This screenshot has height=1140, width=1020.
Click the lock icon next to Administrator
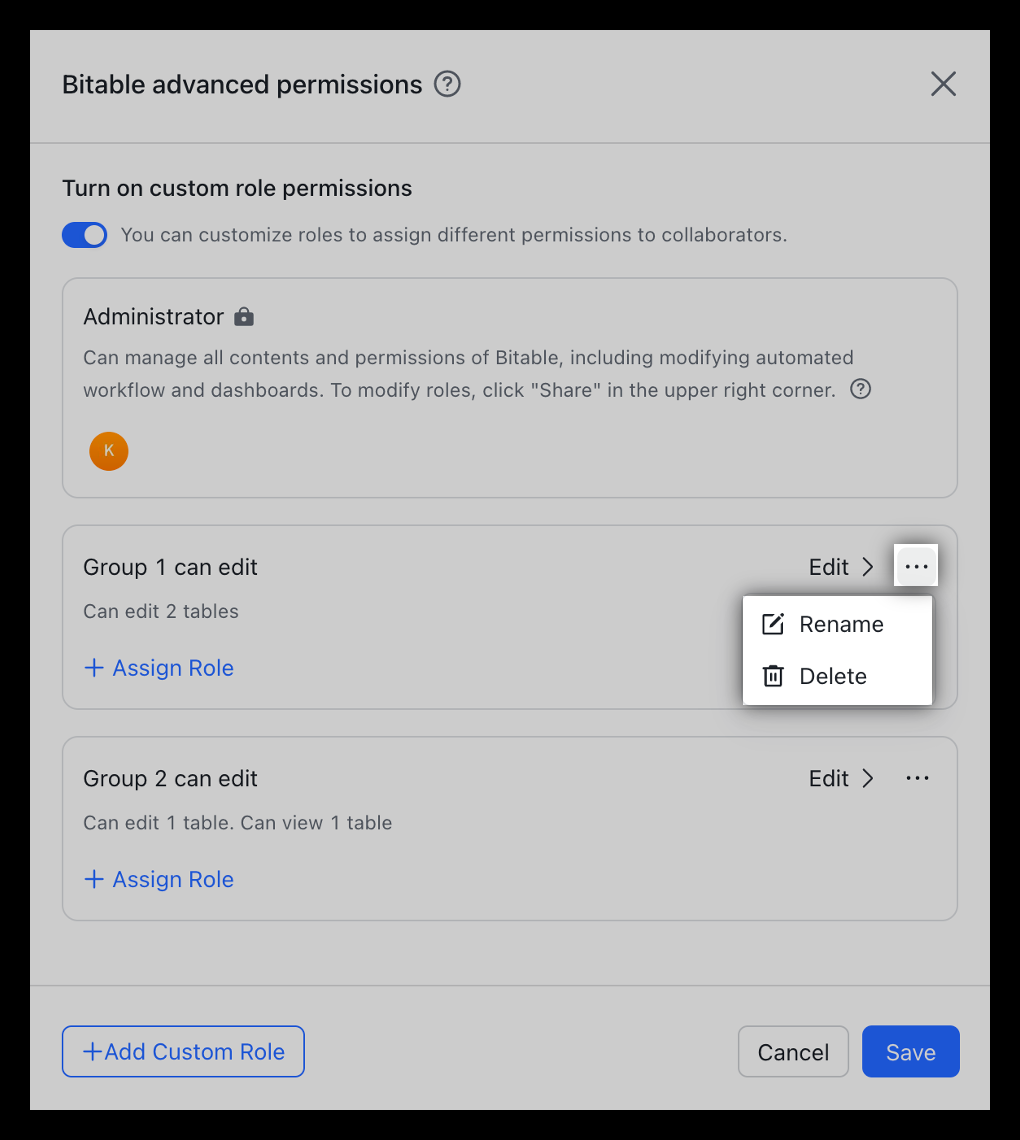[244, 317]
